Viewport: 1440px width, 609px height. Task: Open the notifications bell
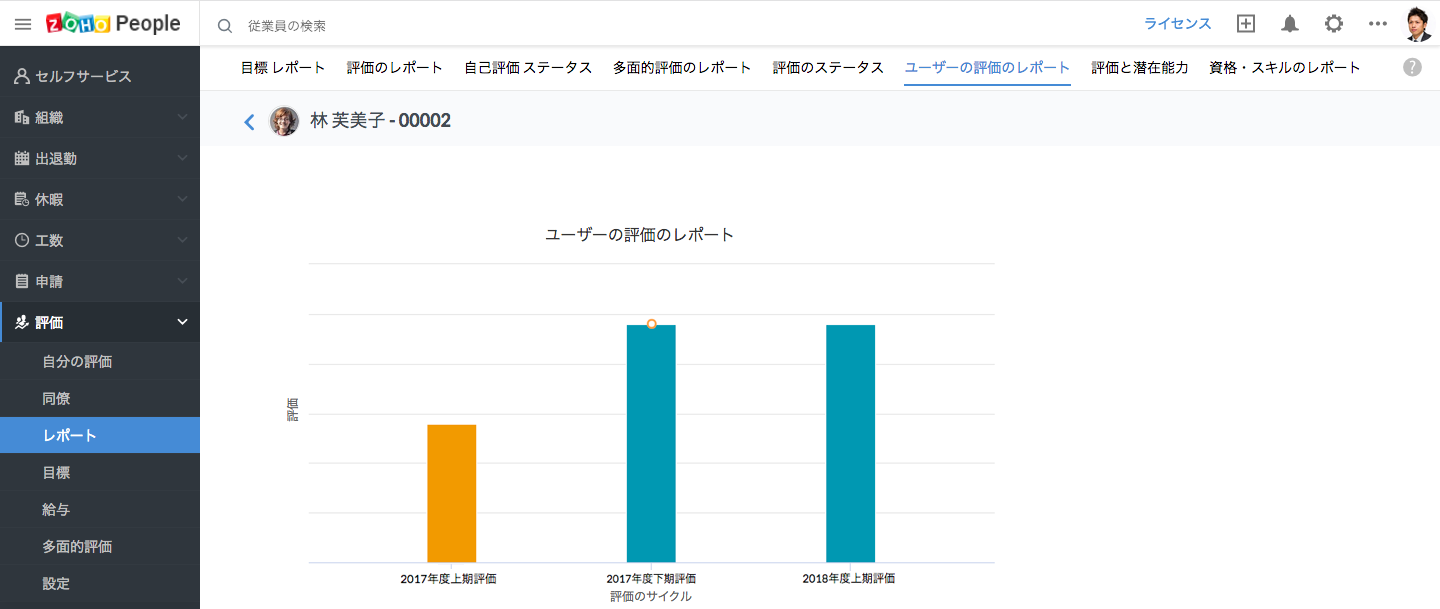[1290, 24]
